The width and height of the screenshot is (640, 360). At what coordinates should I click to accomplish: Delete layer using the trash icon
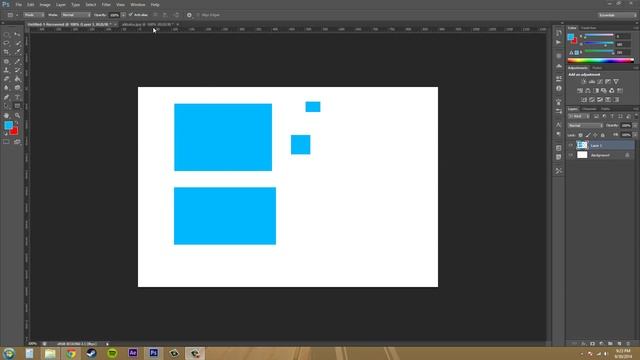tap(628, 344)
